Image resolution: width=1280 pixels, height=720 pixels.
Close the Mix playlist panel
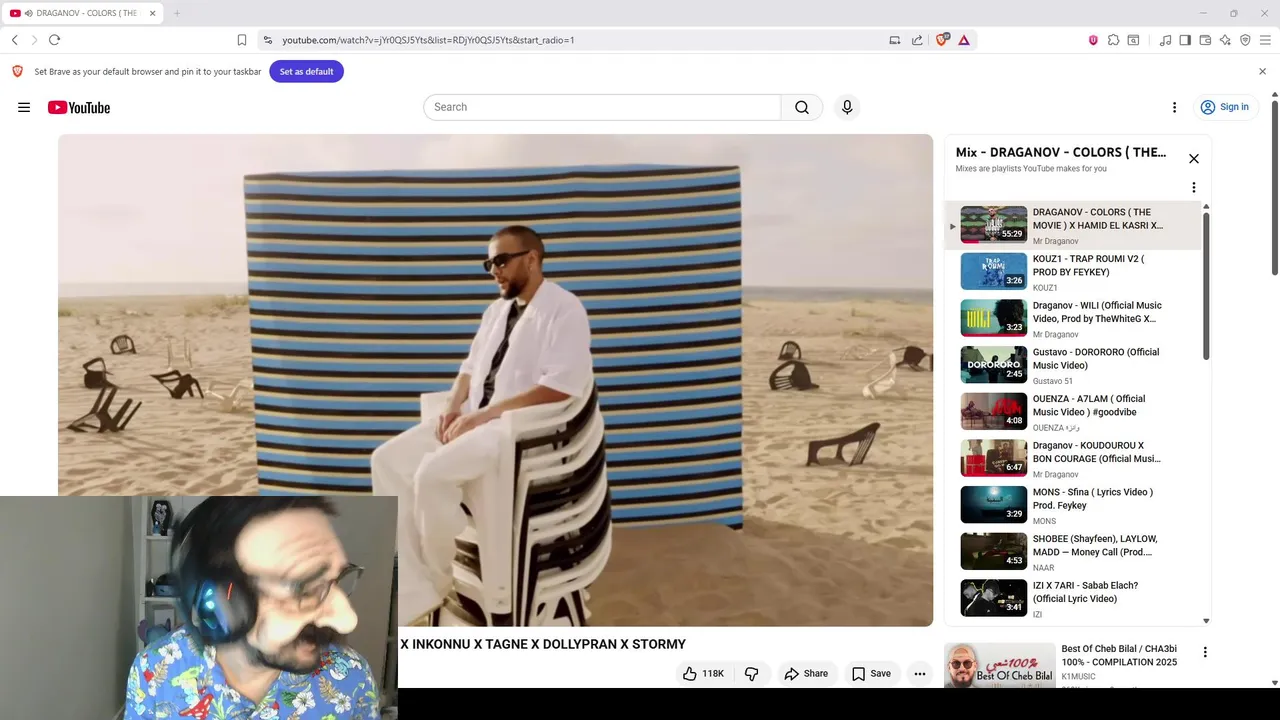(x=1194, y=159)
